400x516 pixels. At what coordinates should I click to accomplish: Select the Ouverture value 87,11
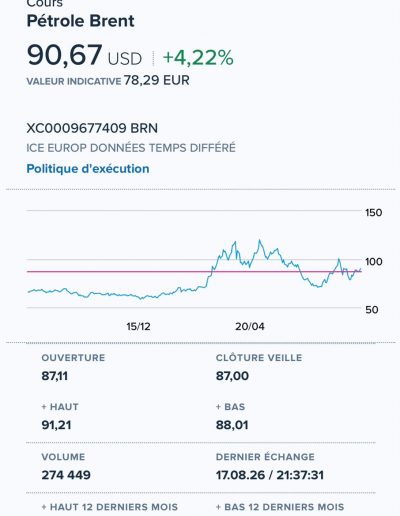55,376
